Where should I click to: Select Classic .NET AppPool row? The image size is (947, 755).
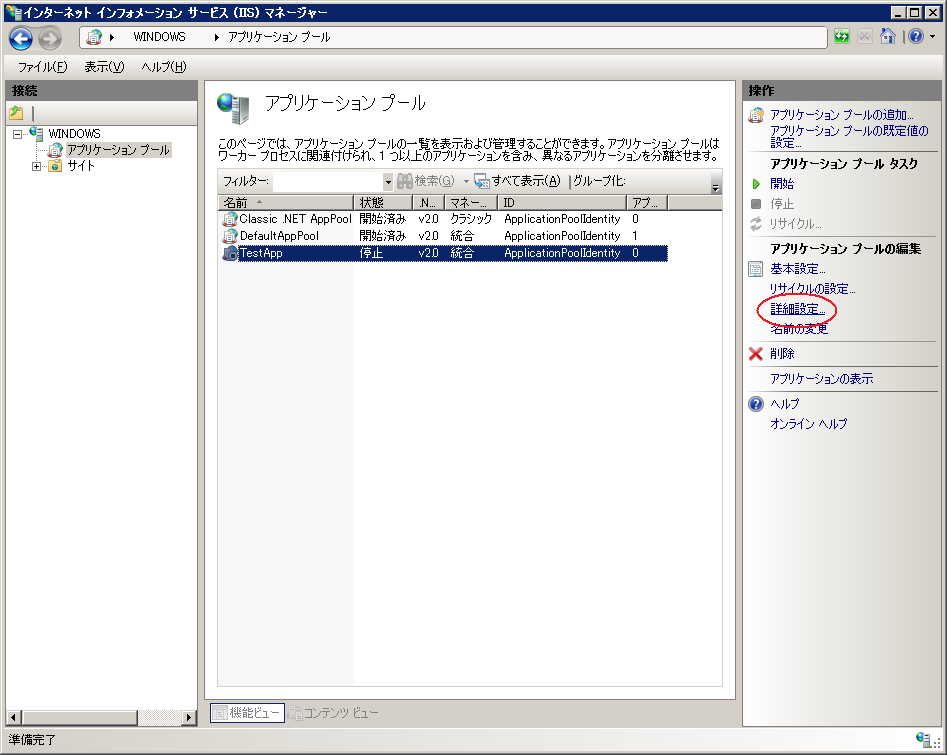coord(445,219)
